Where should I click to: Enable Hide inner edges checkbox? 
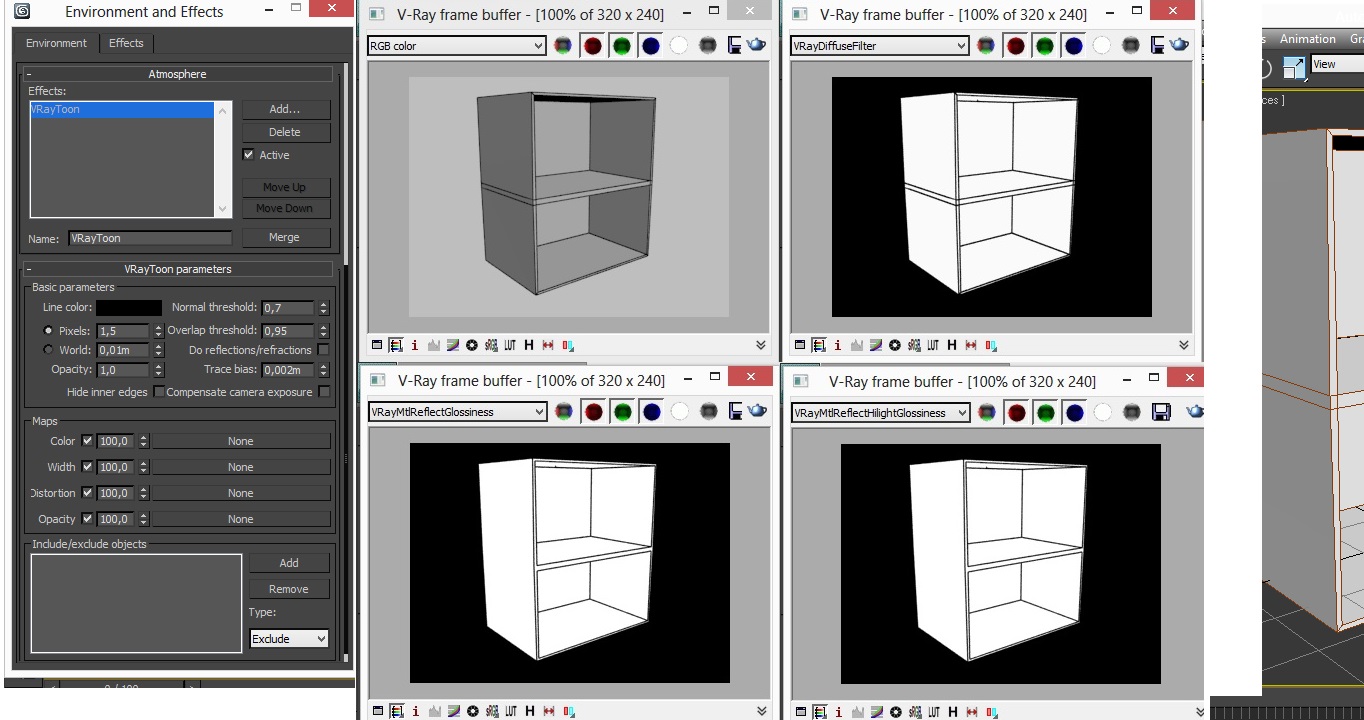(159, 392)
